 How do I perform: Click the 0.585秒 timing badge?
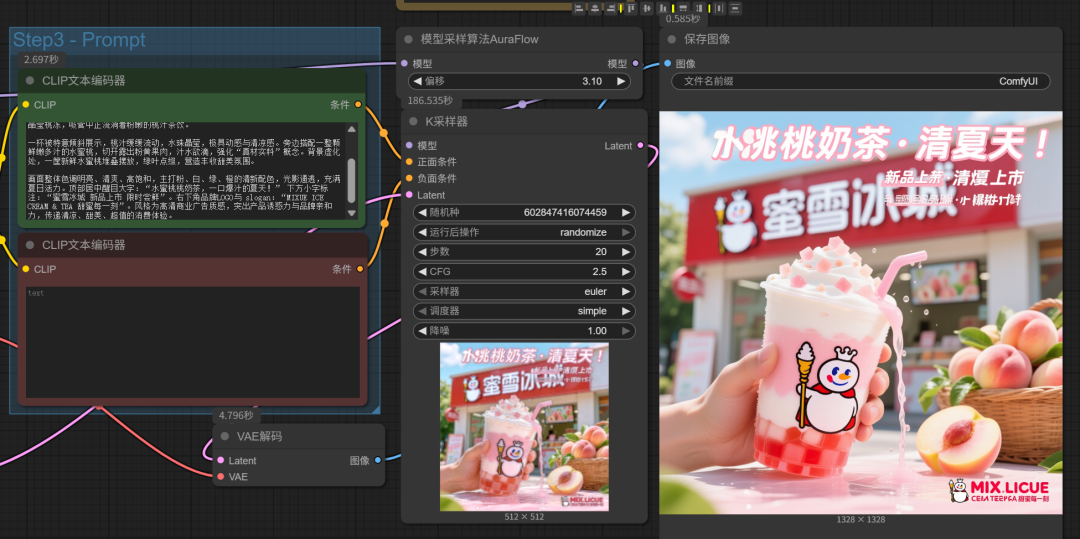pyautogui.click(x=683, y=19)
